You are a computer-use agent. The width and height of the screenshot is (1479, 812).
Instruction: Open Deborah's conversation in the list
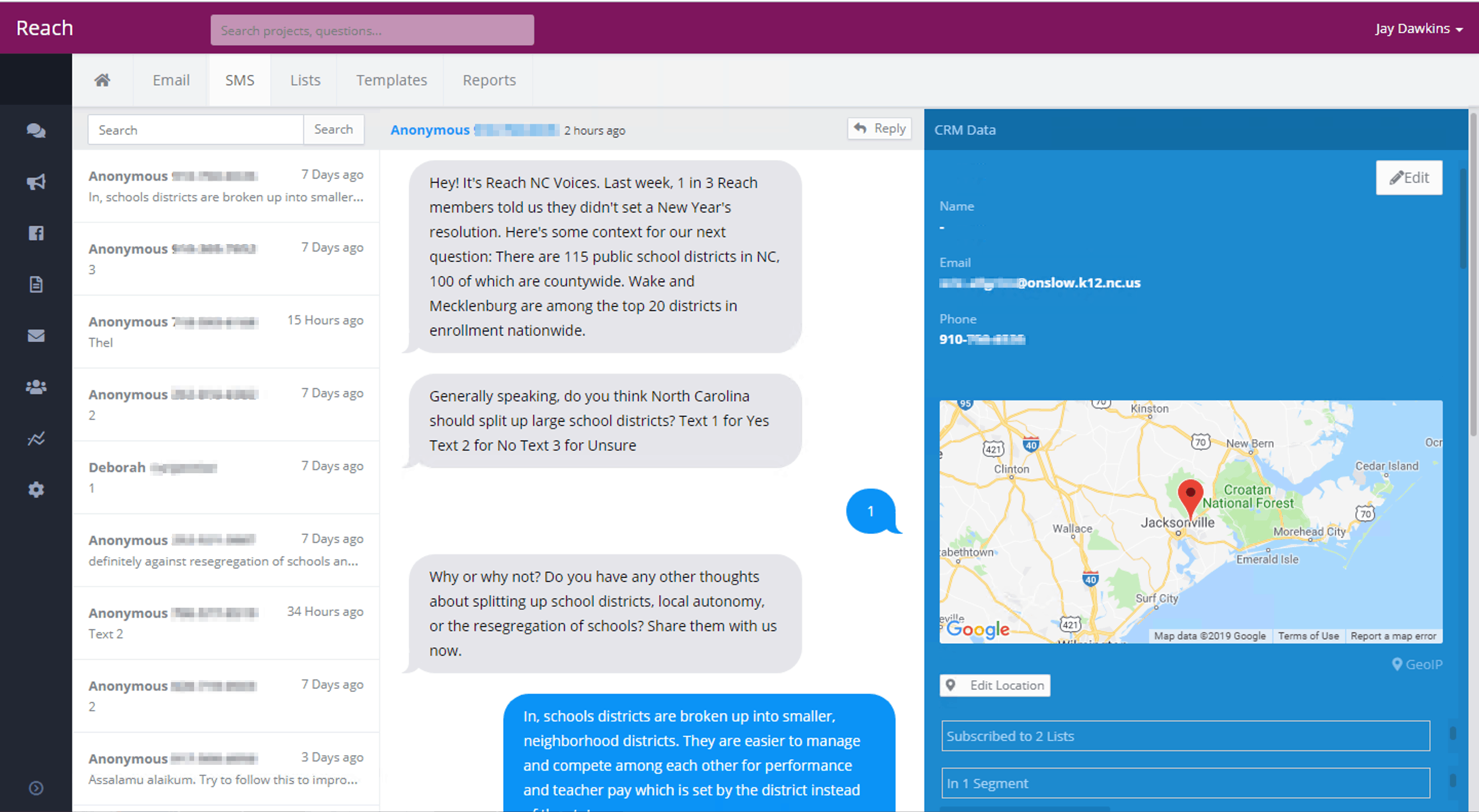tap(225, 477)
